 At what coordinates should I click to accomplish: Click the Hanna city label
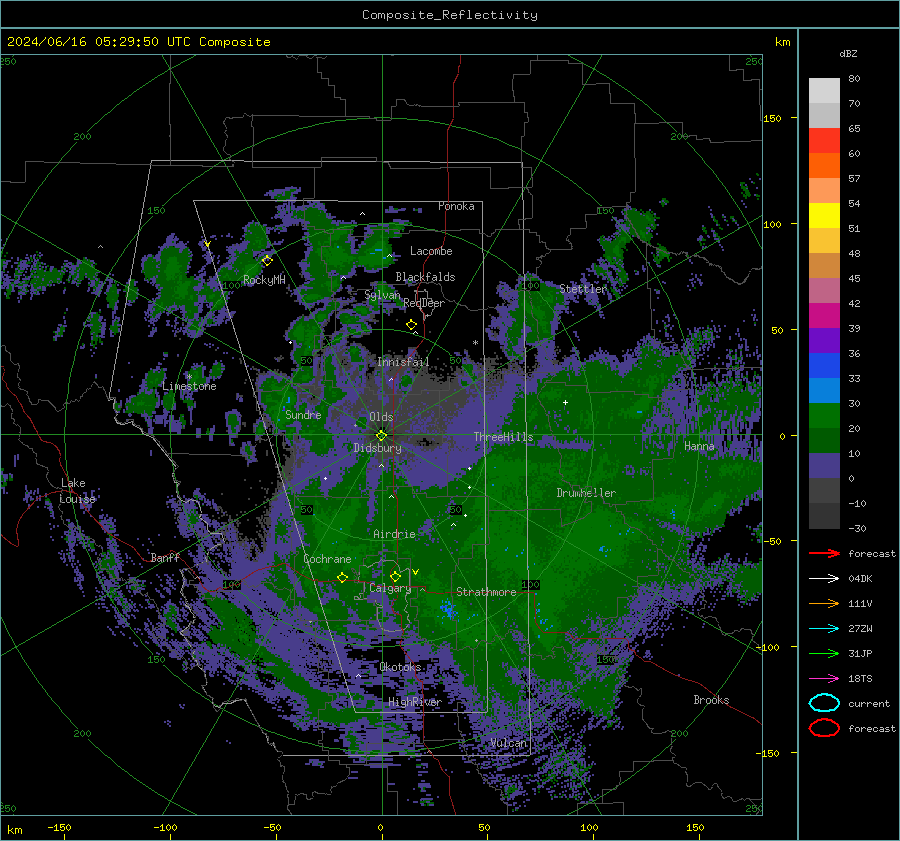pyautogui.click(x=699, y=446)
